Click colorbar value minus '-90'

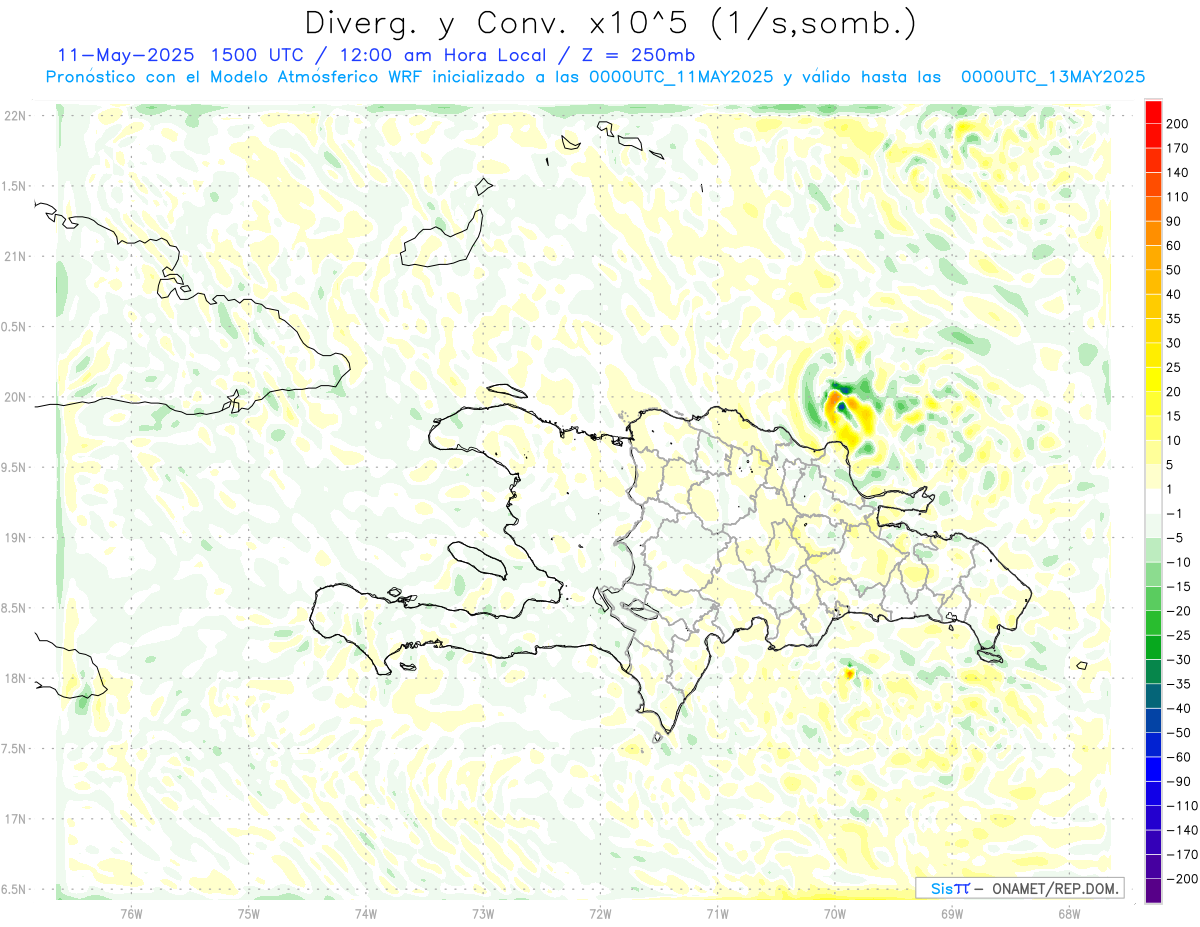(x=1178, y=782)
